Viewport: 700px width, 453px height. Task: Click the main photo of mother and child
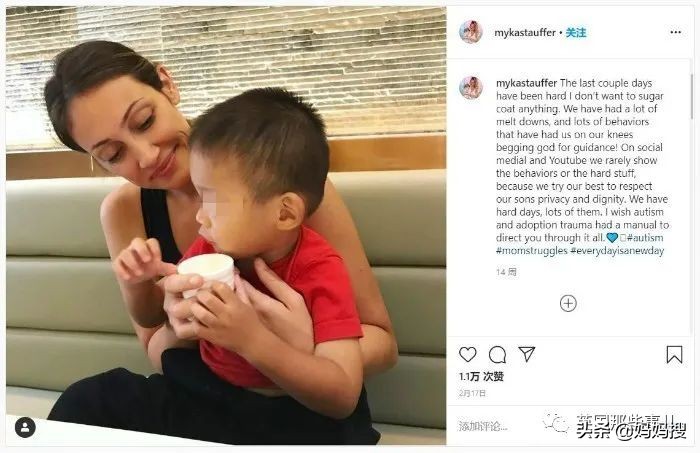pyautogui.click(x=226, y=225)
